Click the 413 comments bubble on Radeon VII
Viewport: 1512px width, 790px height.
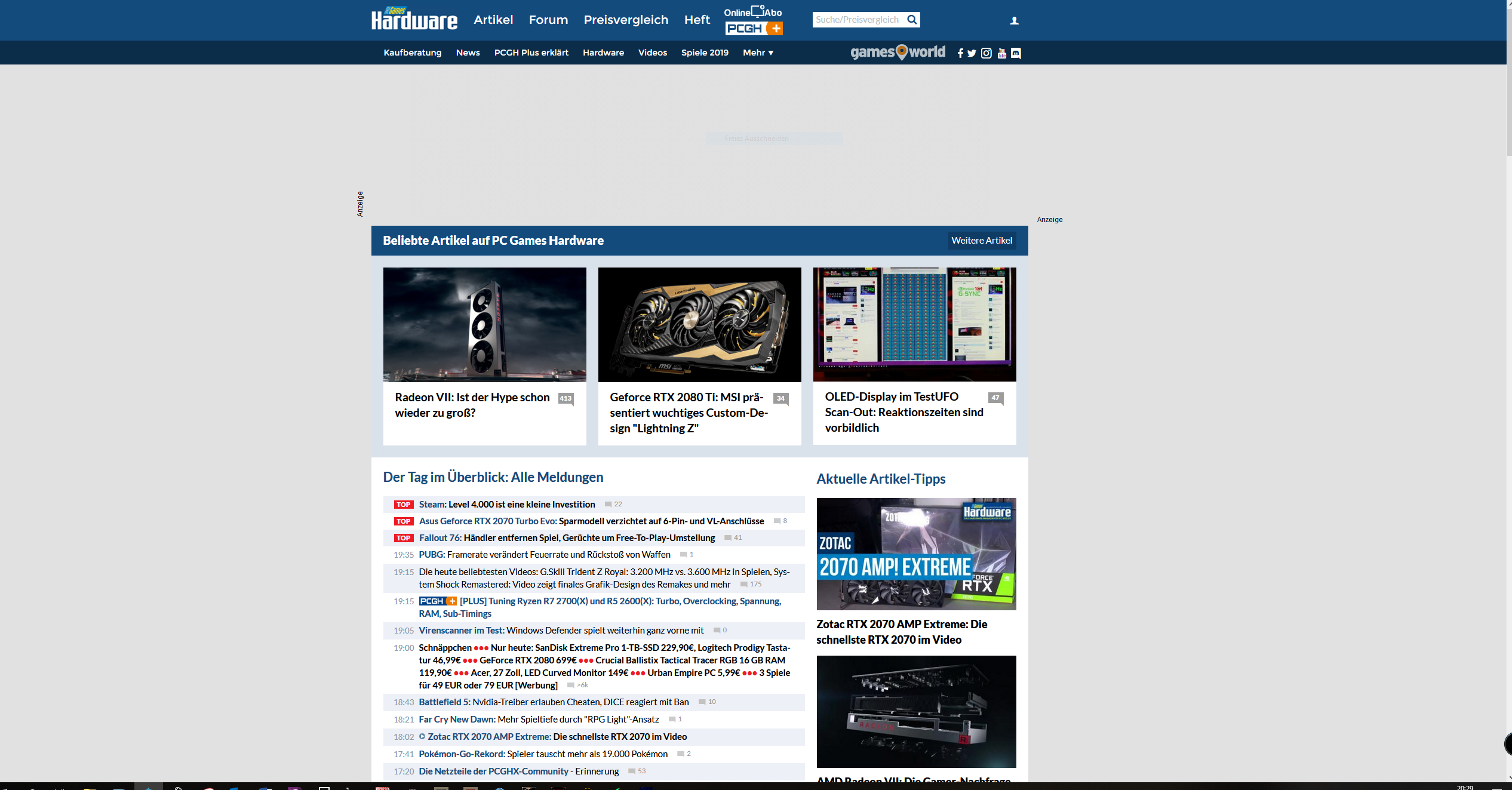click(x=566, y=399)
